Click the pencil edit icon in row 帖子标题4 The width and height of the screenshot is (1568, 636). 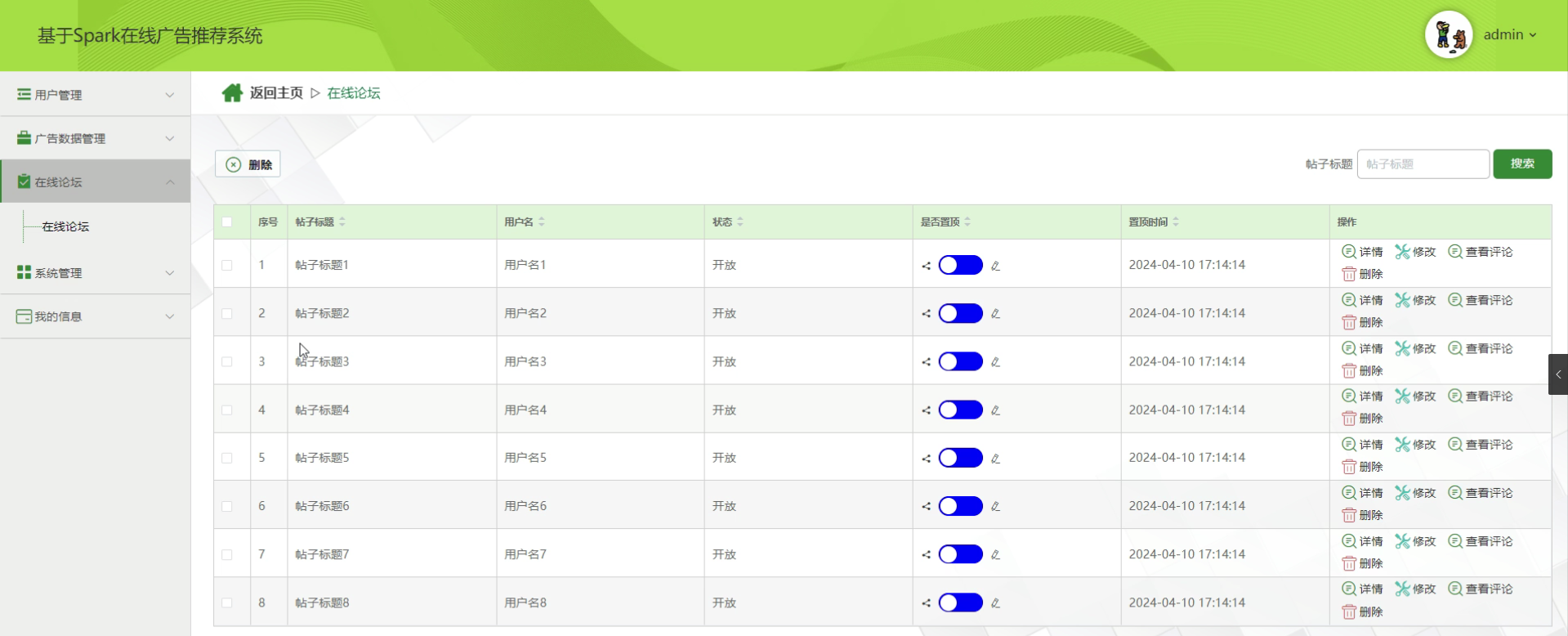point(995,410)
